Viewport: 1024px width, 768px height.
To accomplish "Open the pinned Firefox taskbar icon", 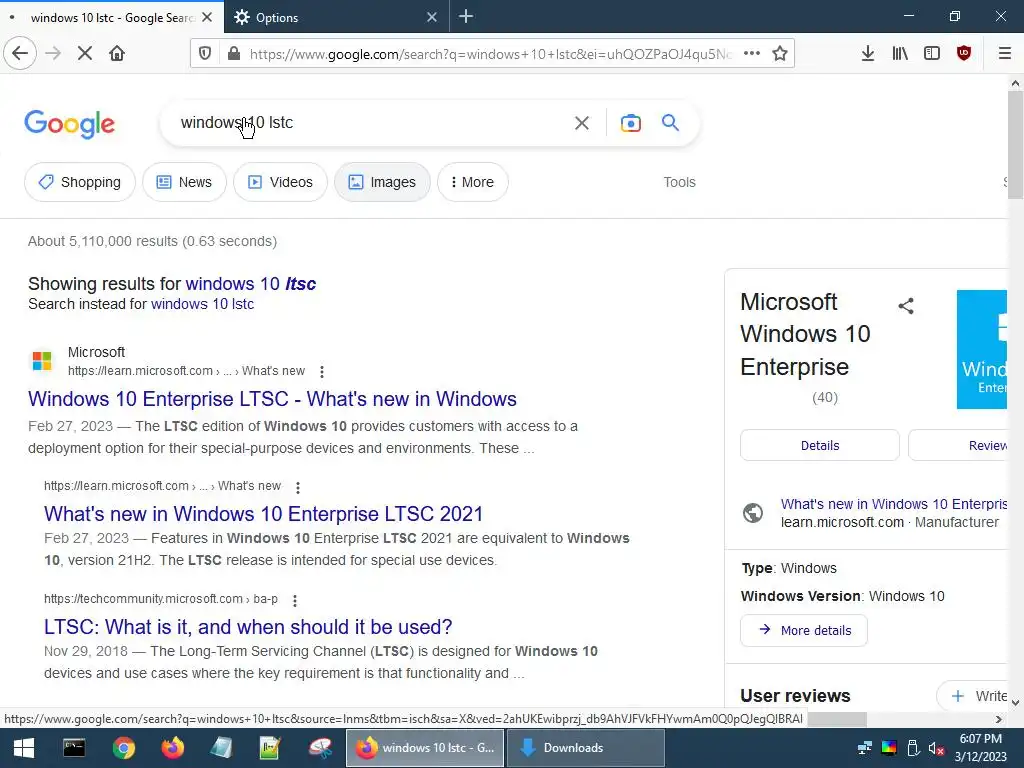I will tap(173, 748).
